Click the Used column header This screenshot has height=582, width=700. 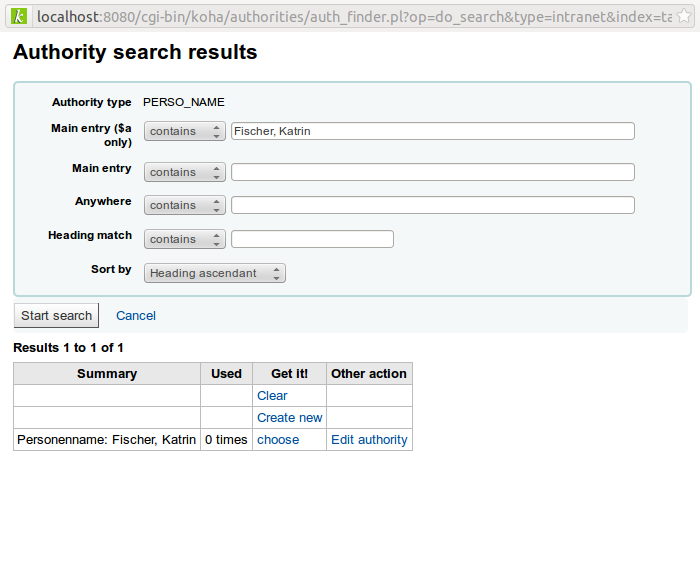click(x=226, y=374)
